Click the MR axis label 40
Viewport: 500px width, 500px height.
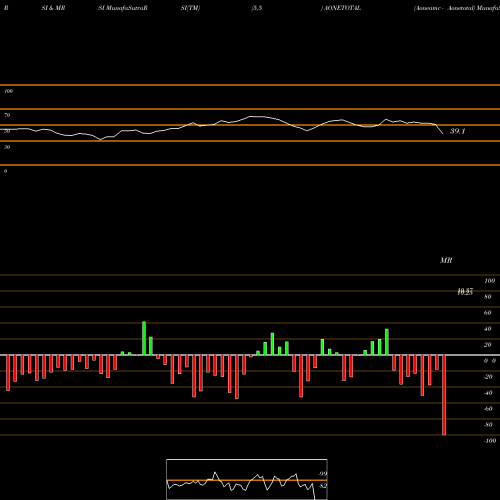(488, 329)
